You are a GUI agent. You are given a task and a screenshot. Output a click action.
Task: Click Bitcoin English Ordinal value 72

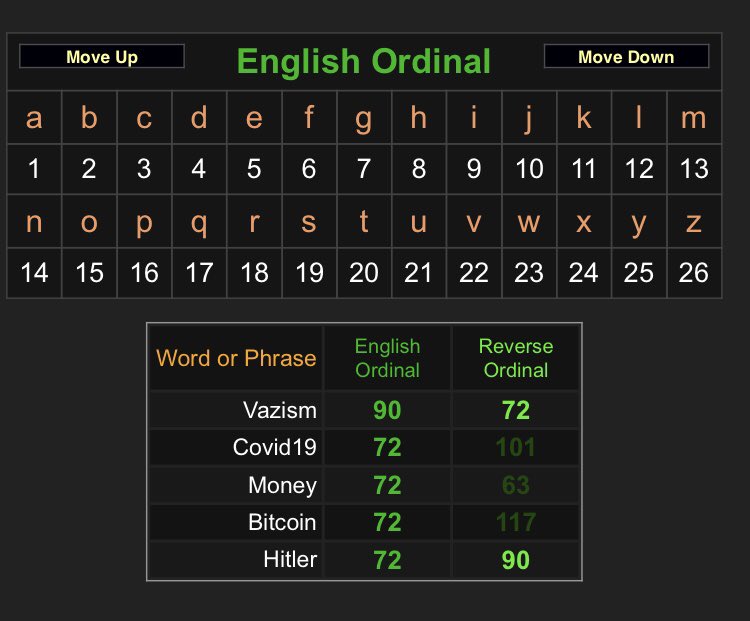click(x=387, y=522)
